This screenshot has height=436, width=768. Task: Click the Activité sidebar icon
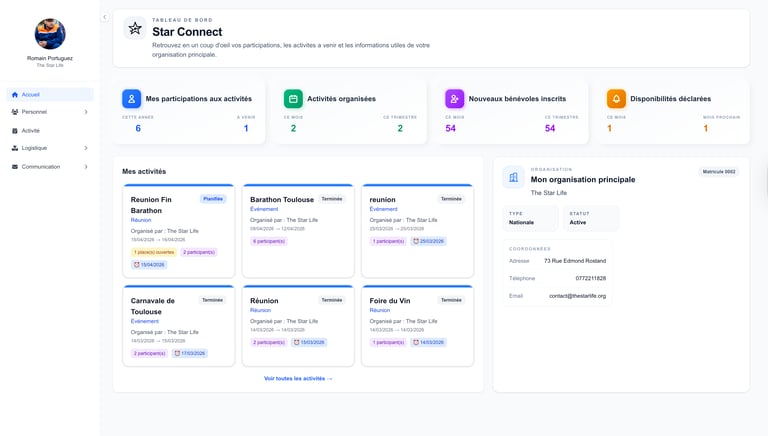(x=15, y=131)
